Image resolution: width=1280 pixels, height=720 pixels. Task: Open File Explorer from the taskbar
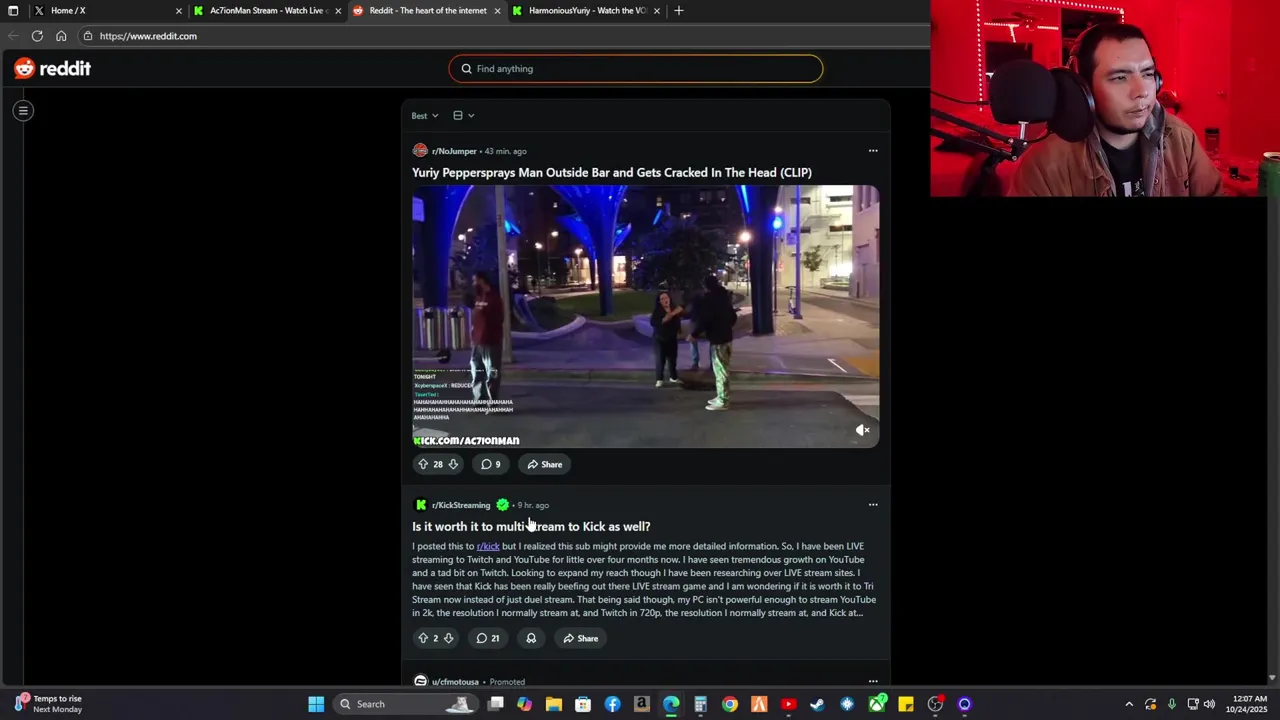[x=554, y=704]
